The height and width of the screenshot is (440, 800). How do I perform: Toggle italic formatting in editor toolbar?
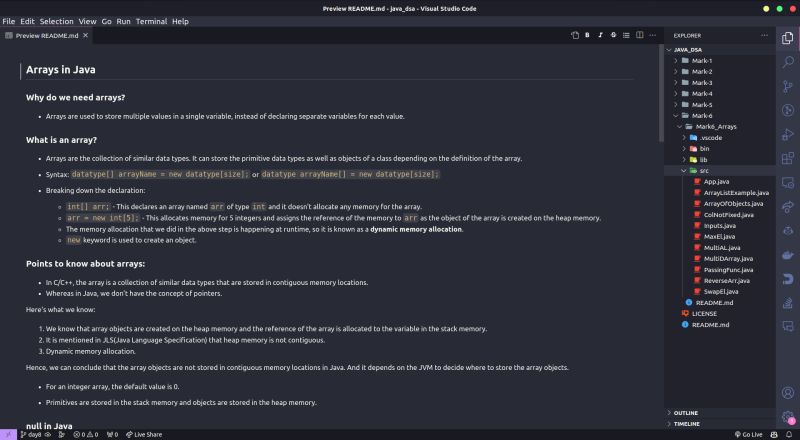point(600,35)
